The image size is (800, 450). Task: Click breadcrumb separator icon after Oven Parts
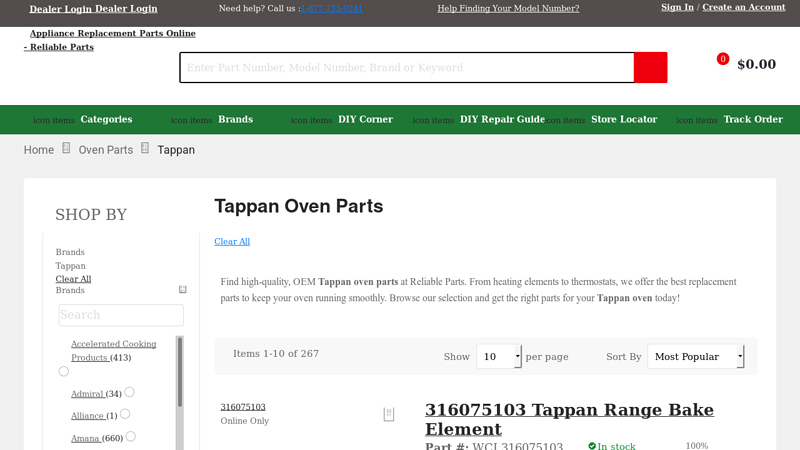point(145,148)
